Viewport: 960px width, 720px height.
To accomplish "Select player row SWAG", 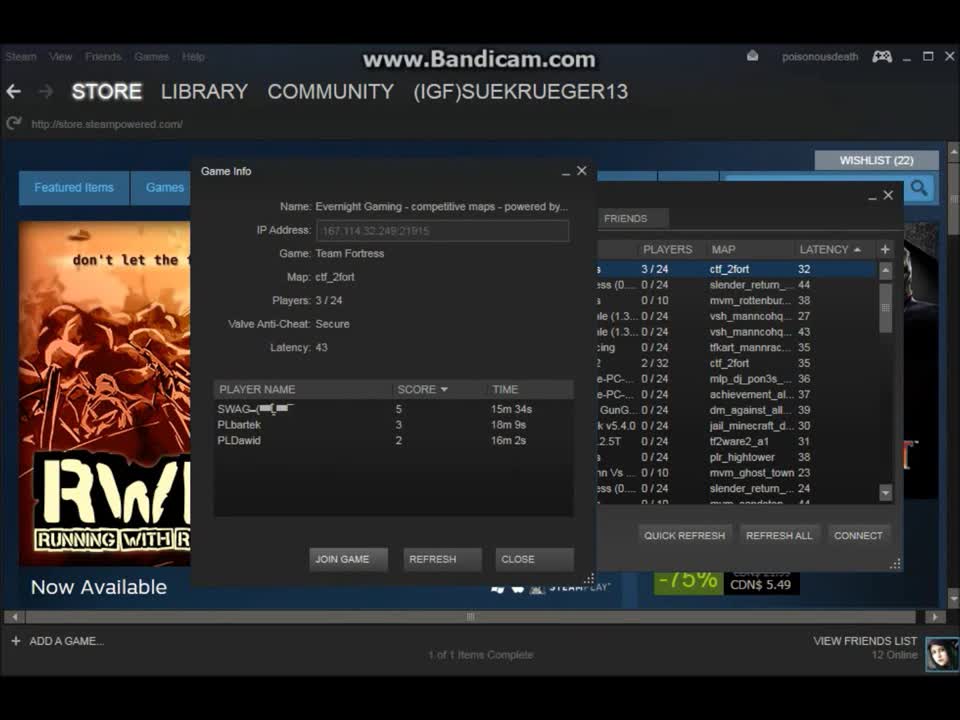I will 393,409.
